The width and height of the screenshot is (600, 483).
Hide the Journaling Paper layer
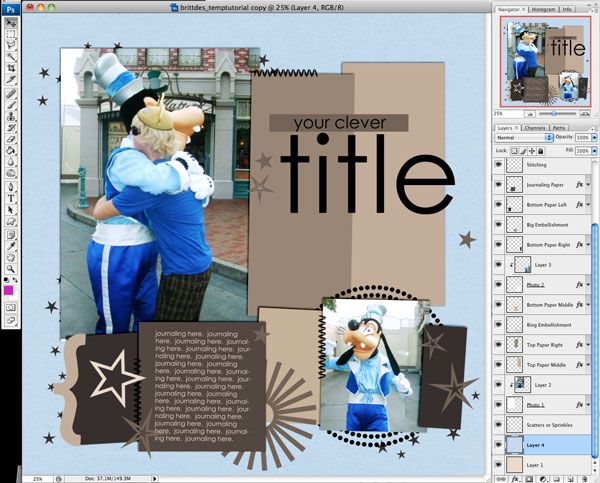click(498, 184)
